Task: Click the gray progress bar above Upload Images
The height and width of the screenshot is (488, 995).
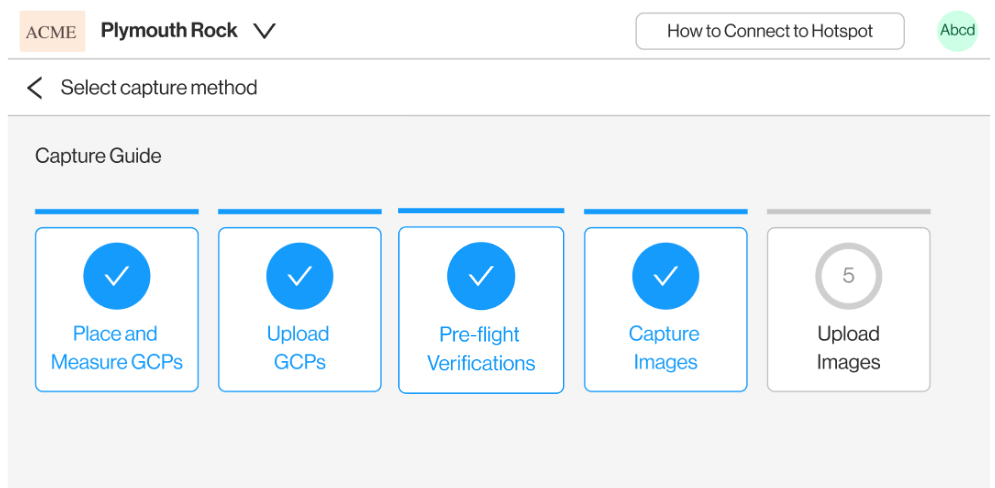Action: pos(848,211)
